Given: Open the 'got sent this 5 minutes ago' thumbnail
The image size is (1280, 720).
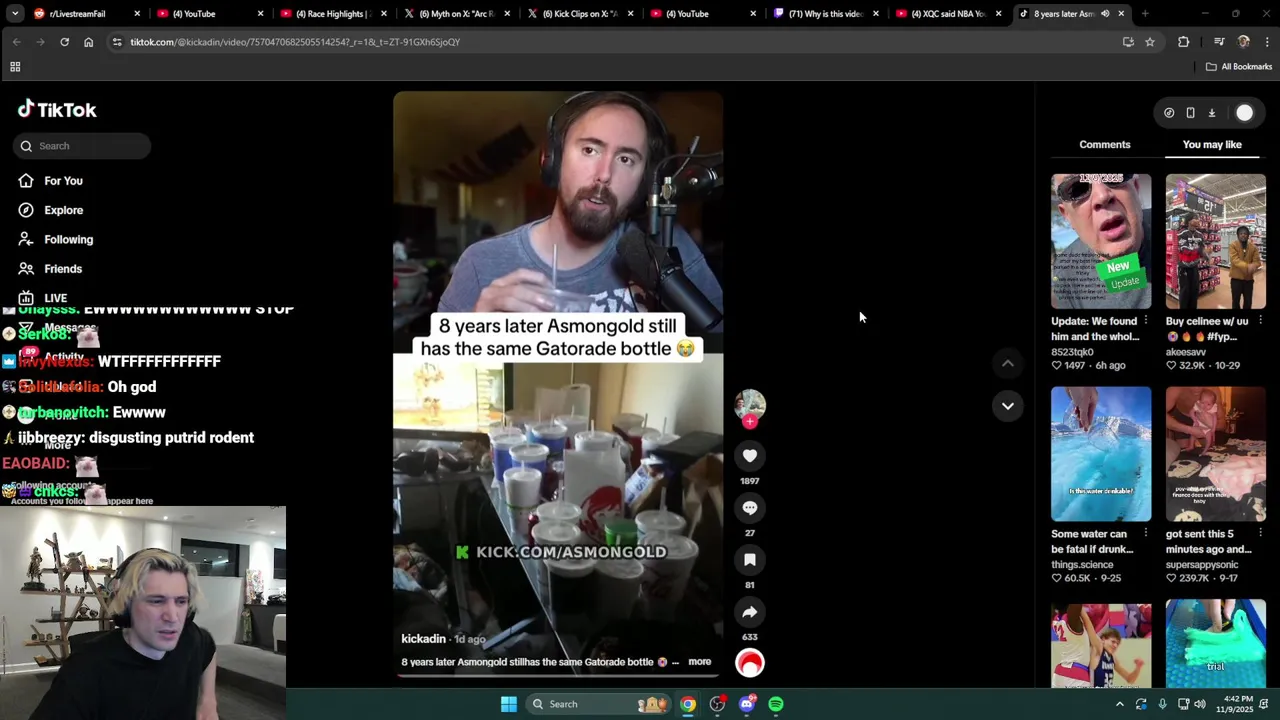Looking at the screenshot, I should pyautogui.click(x=1215, y=454).
